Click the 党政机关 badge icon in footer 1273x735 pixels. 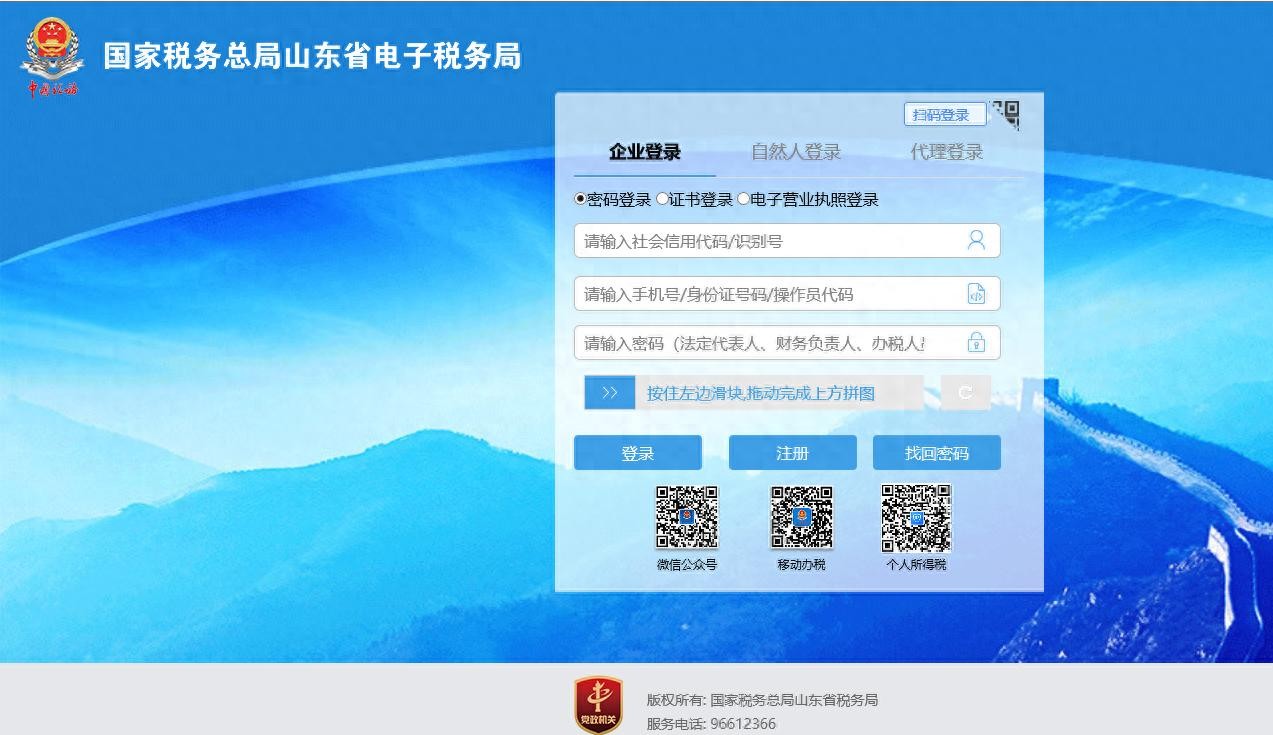(x=598, y=704)
